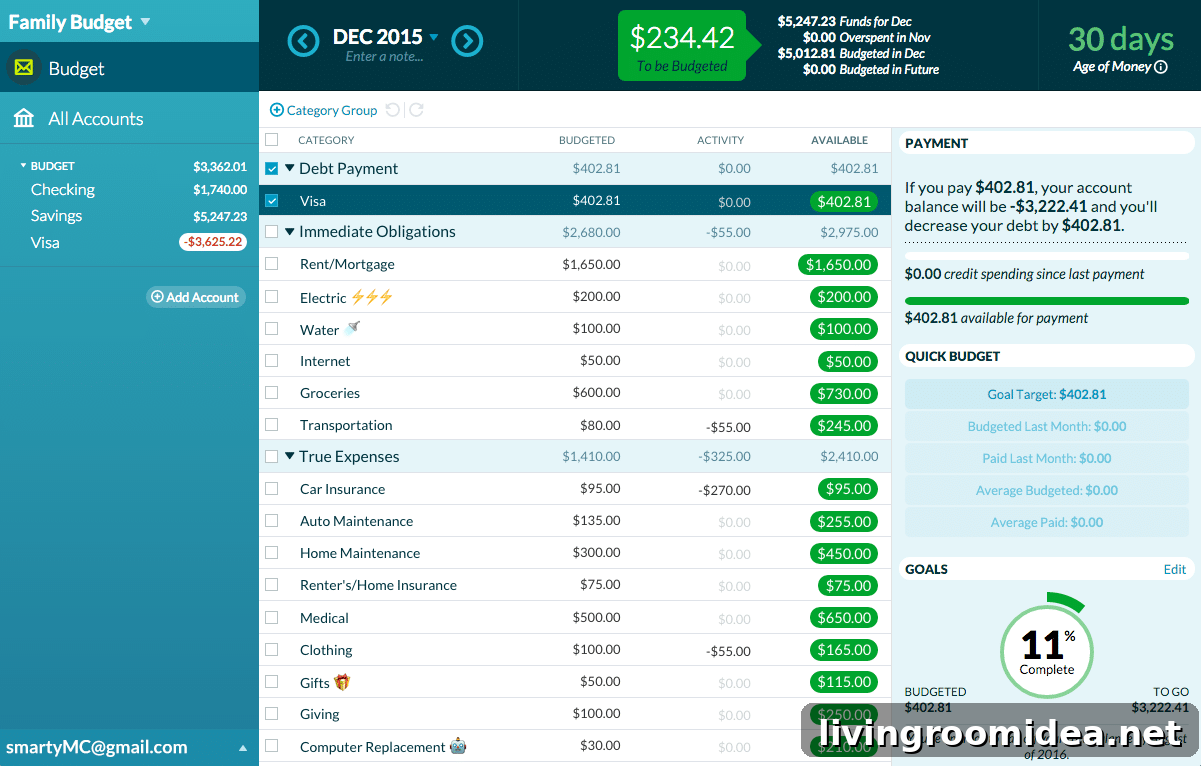Click Edit link in Goals section
Image resolution: width=1201 pixels, height=766 pixels.
pyautogui.click(x=1175, y=569)
